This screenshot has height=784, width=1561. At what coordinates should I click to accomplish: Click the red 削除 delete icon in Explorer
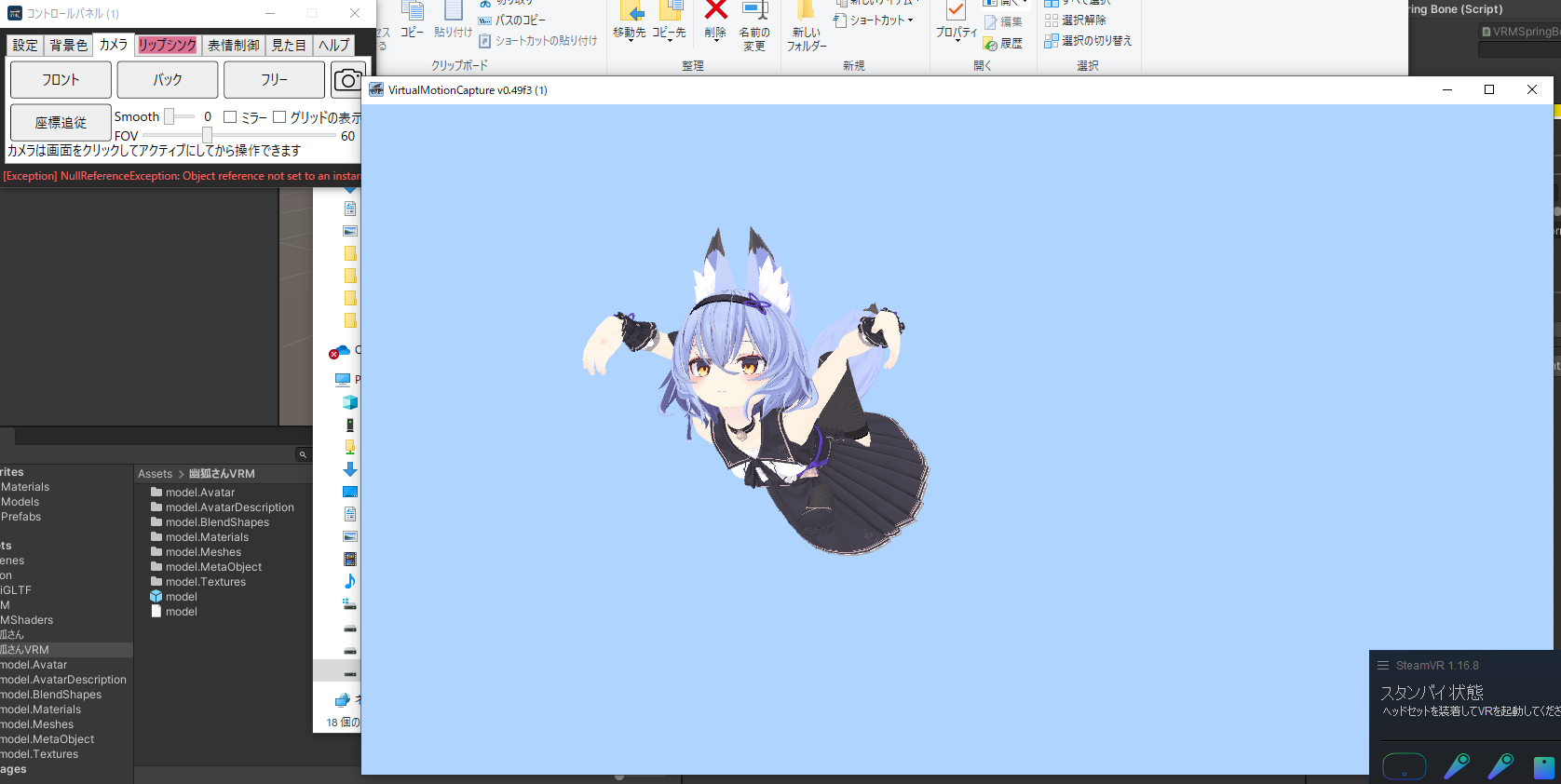[715, 9]
